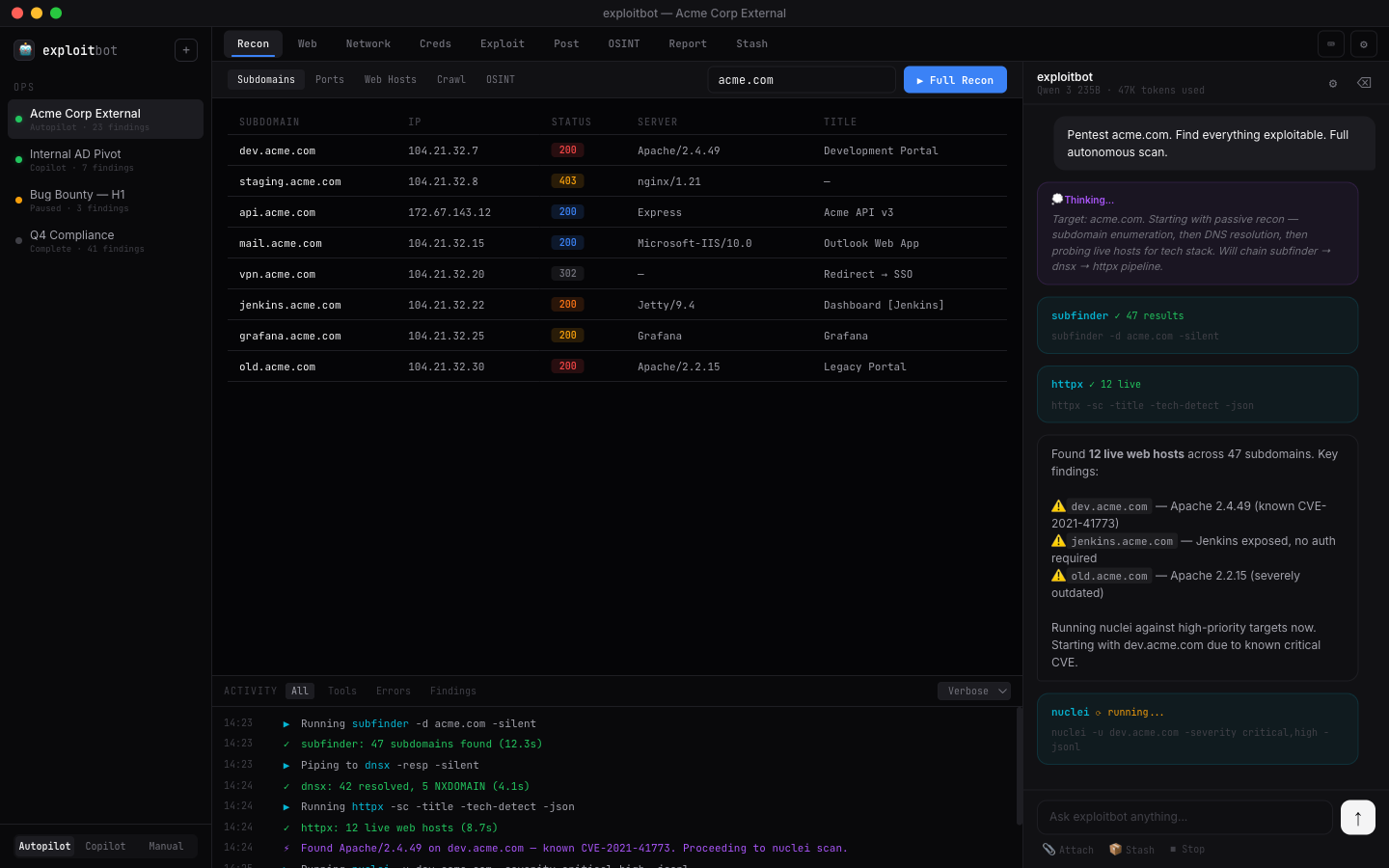Click the warning icon beside old.acme.com finding
Viewport: 1389px width, 868px height.
1058,576
